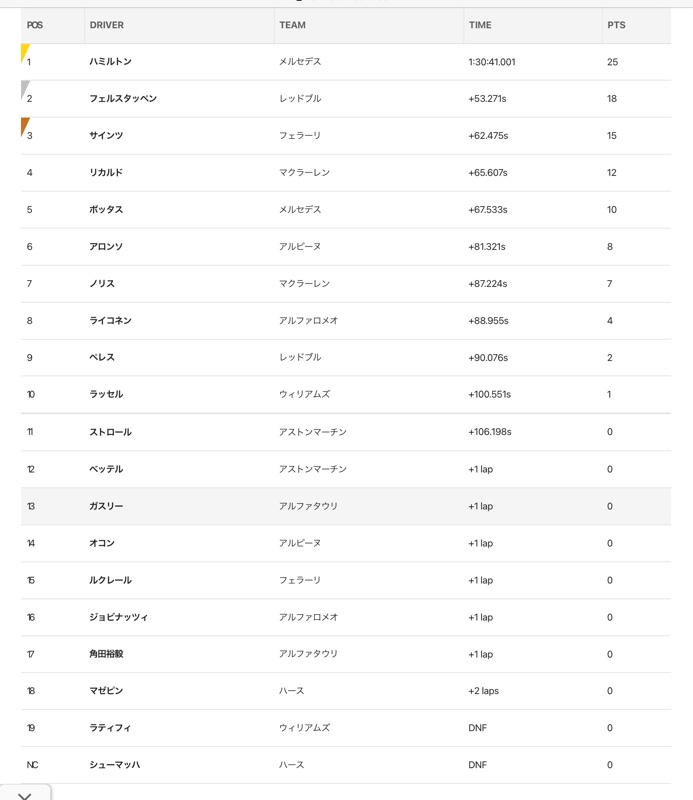Click team マクラーレン in リカルド row
The height and width of the screenshot is (800, 693).
[304, 172]
